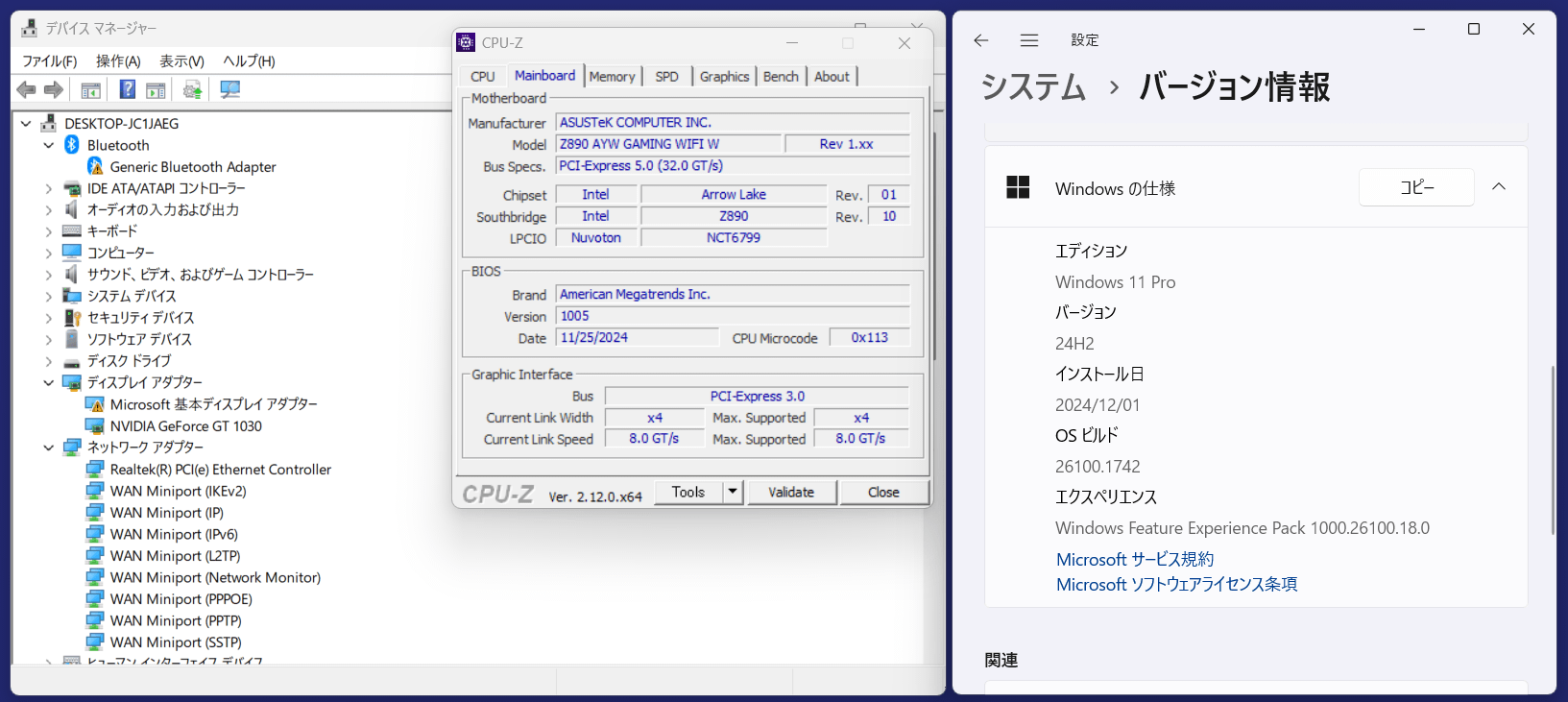Click the Z890 AYW GAMING WIFI W model field

667,144
